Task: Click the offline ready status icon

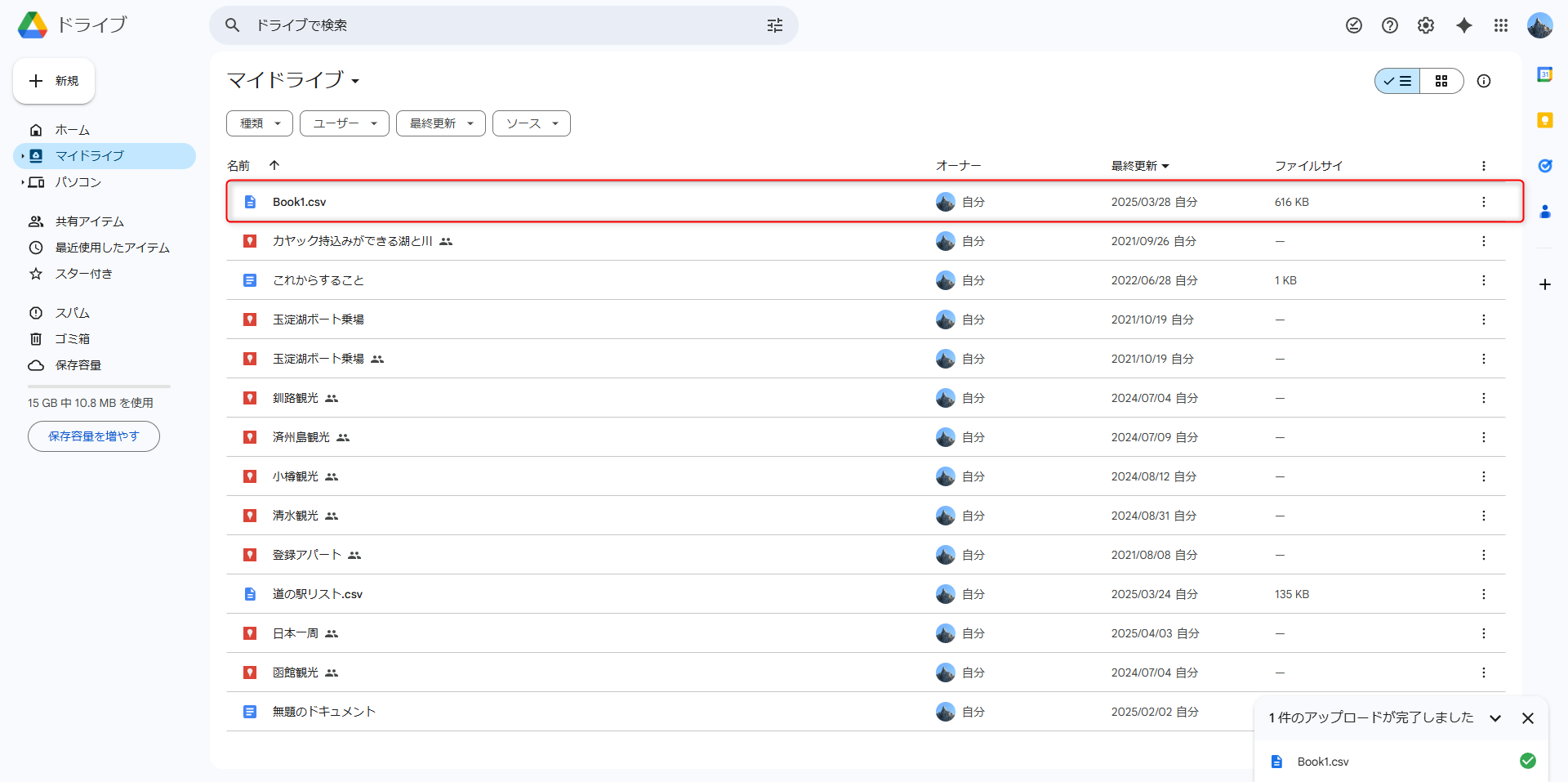Action: 1353,25
